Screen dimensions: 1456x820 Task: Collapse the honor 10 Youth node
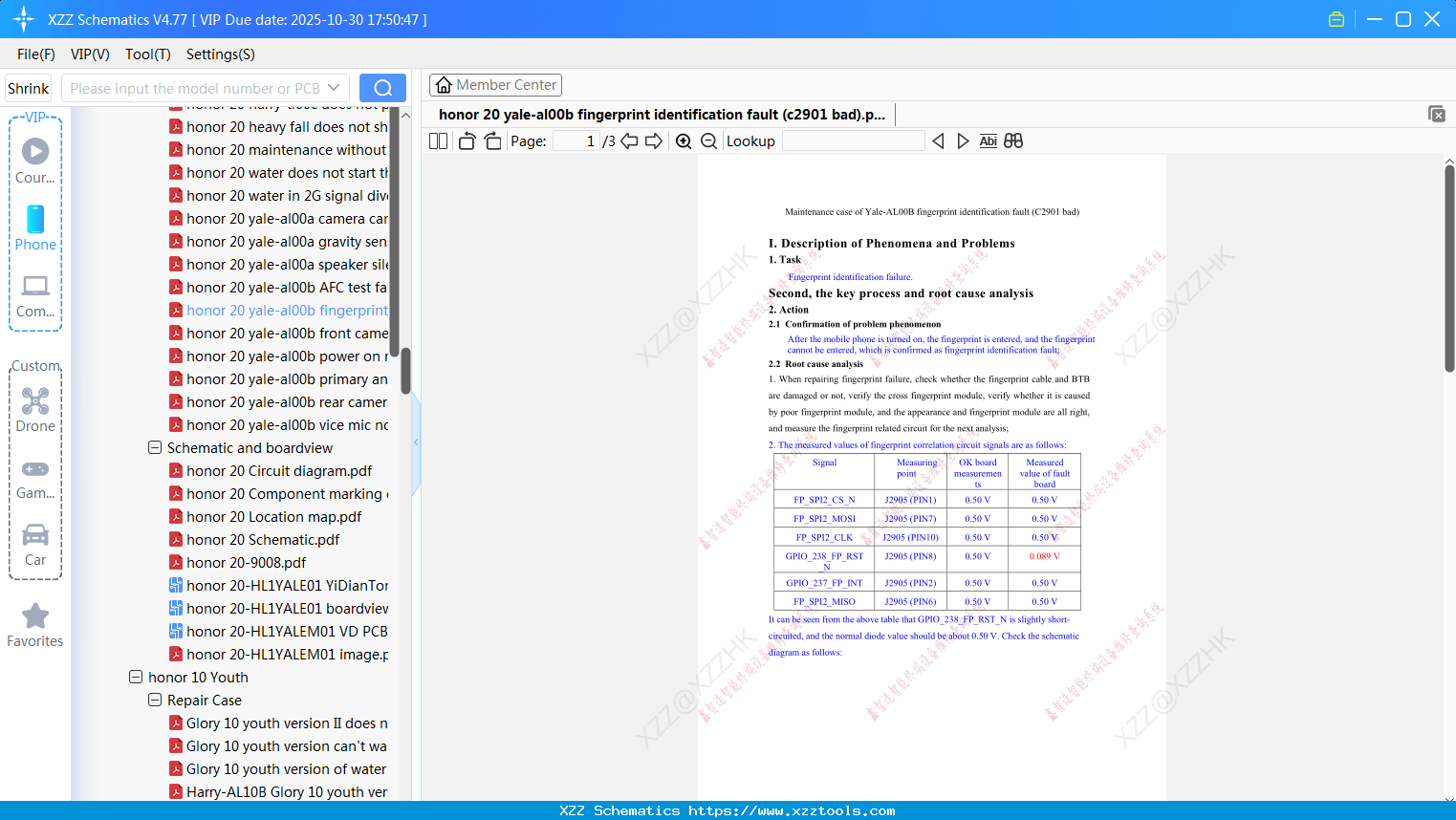tap(136, 677)
